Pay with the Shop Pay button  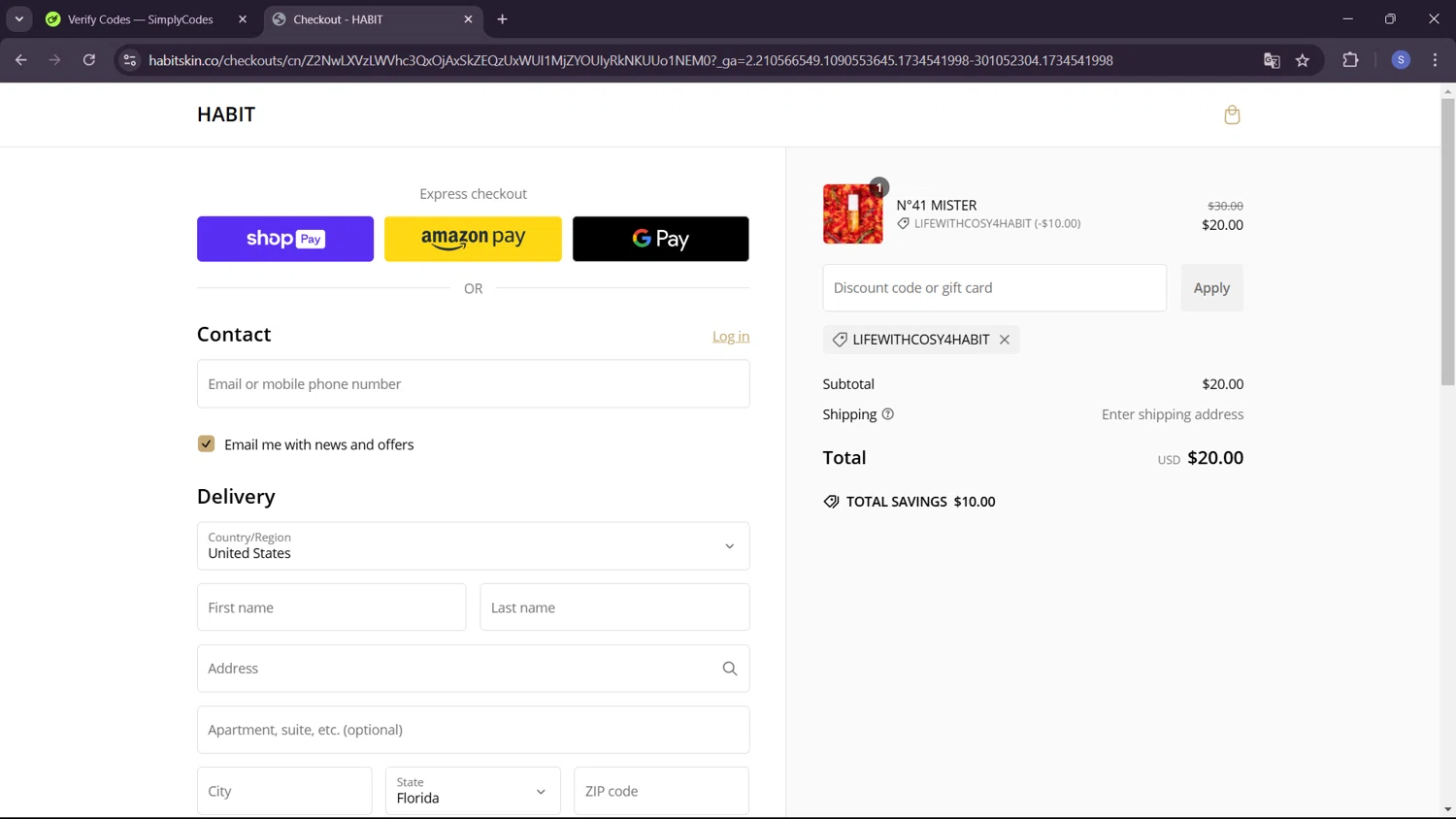point(285,239)
